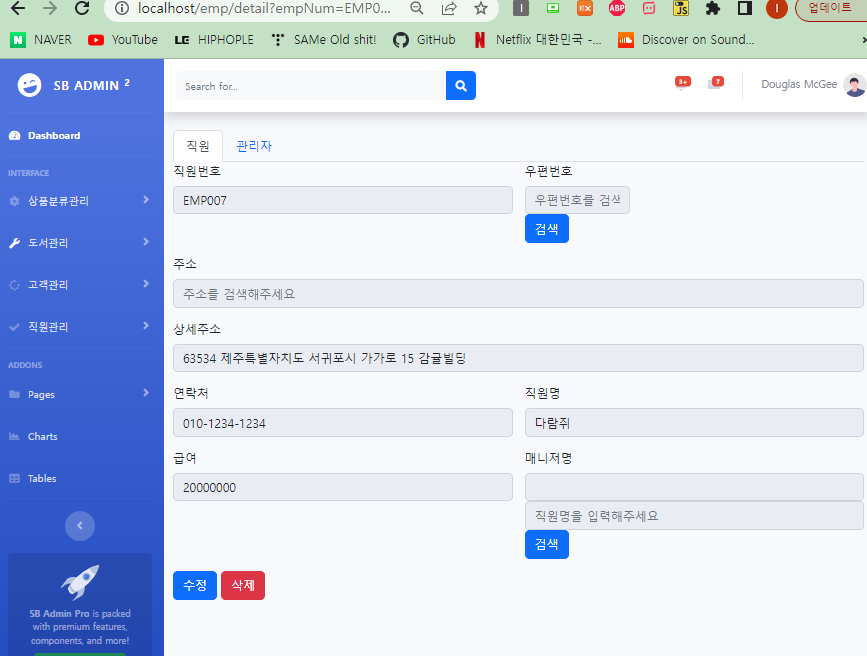Switch to the 관리자 tab

click(x=254, y=146)
